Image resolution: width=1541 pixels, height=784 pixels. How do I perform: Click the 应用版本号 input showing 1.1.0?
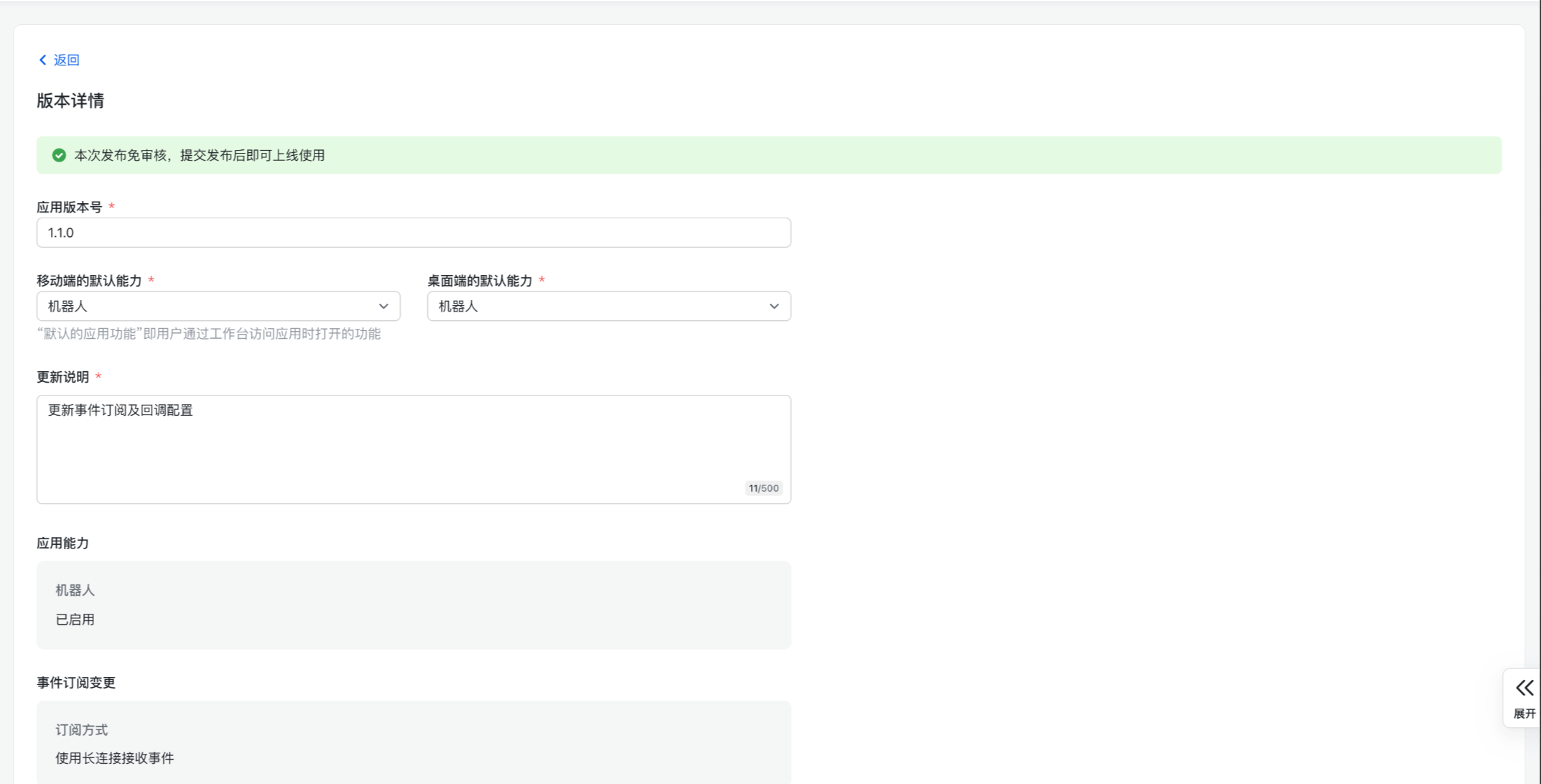(413, 233)
